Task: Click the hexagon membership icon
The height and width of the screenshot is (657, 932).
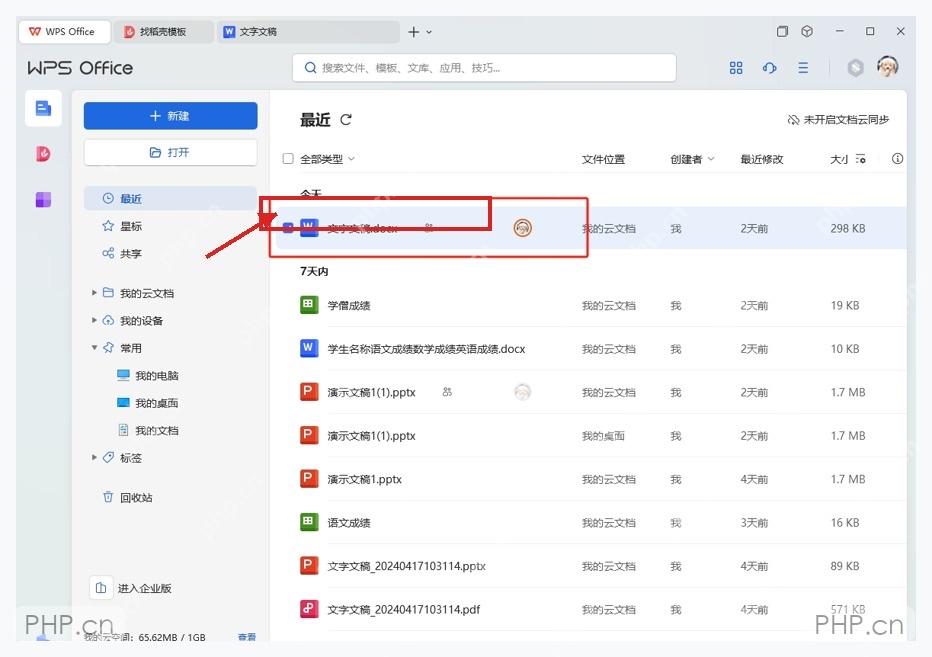Action: click(x=855, y=68)
